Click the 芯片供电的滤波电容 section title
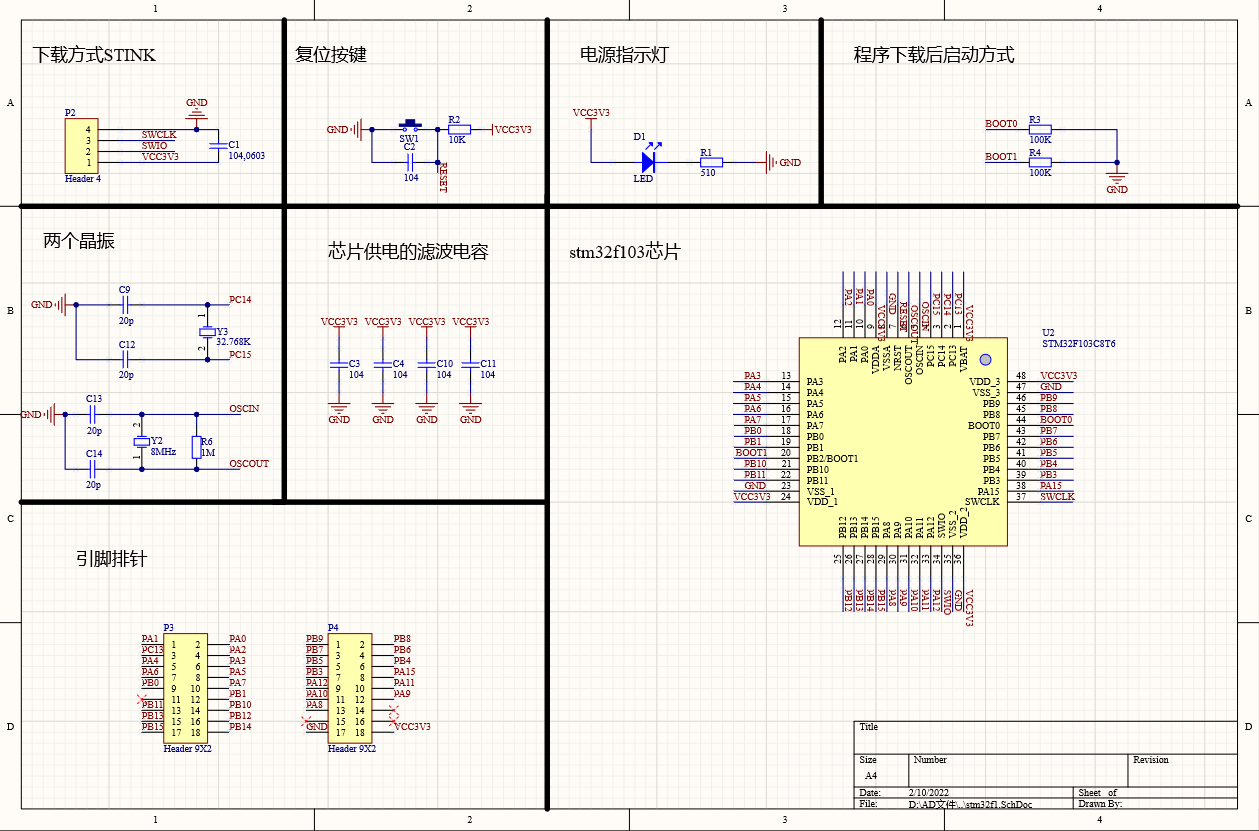 (x=408, y=251)
